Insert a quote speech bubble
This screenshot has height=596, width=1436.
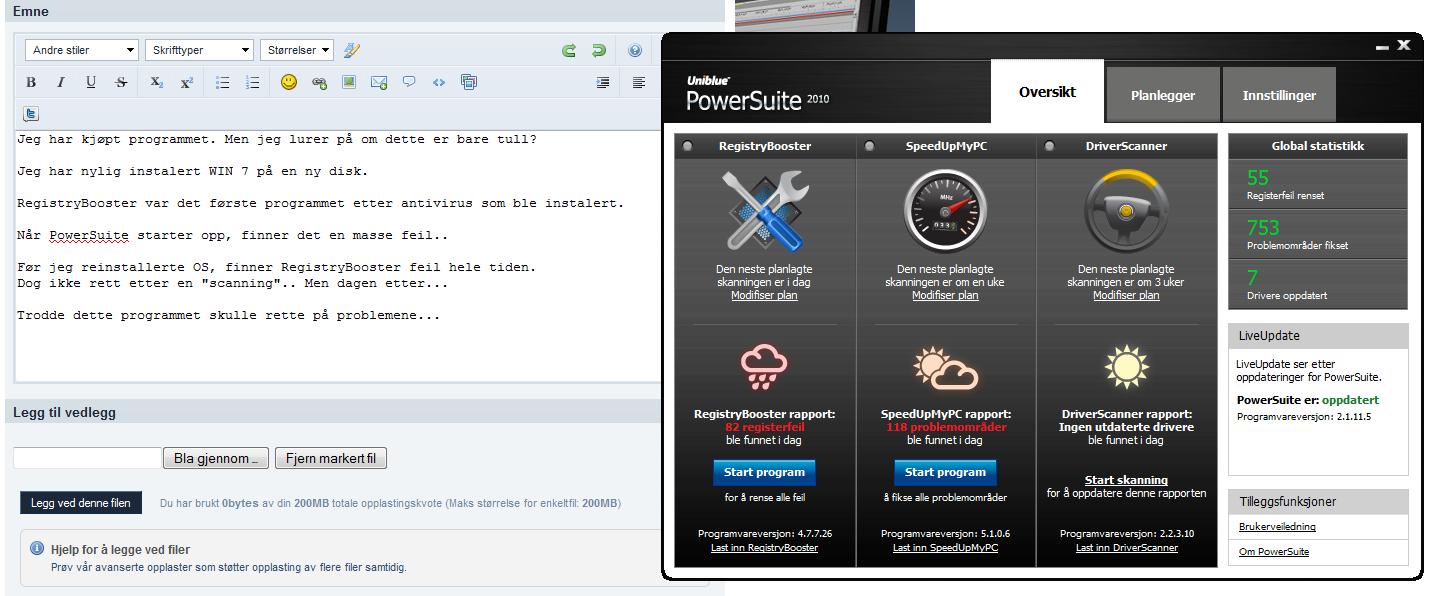coord(409,82)
